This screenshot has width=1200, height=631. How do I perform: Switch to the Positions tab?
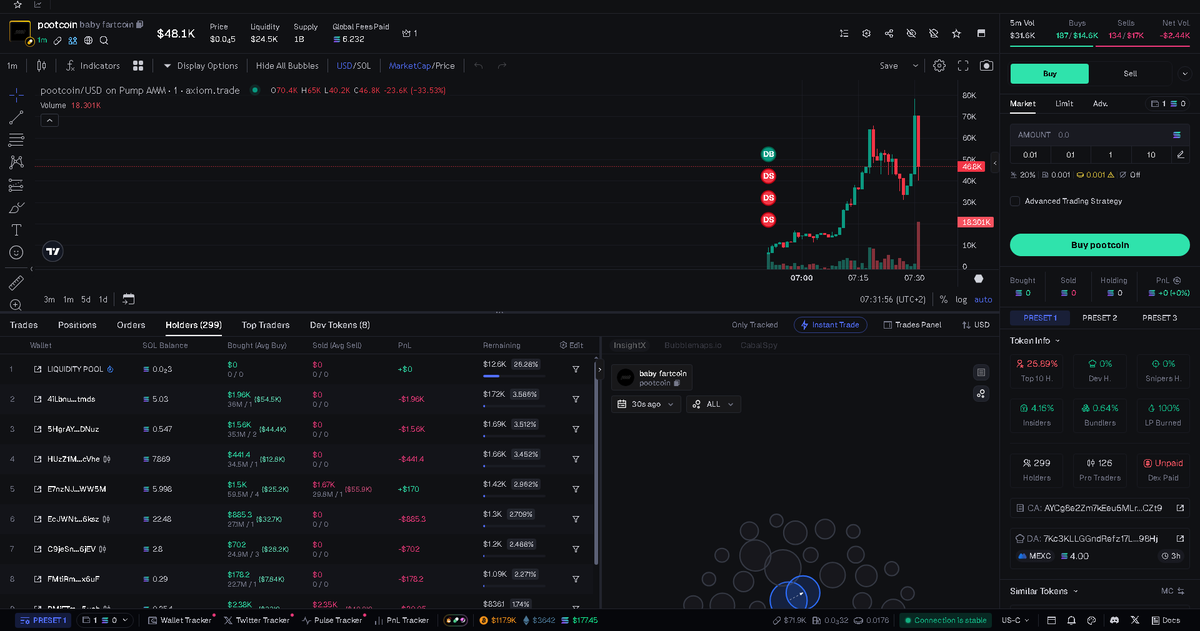point(77,325)
